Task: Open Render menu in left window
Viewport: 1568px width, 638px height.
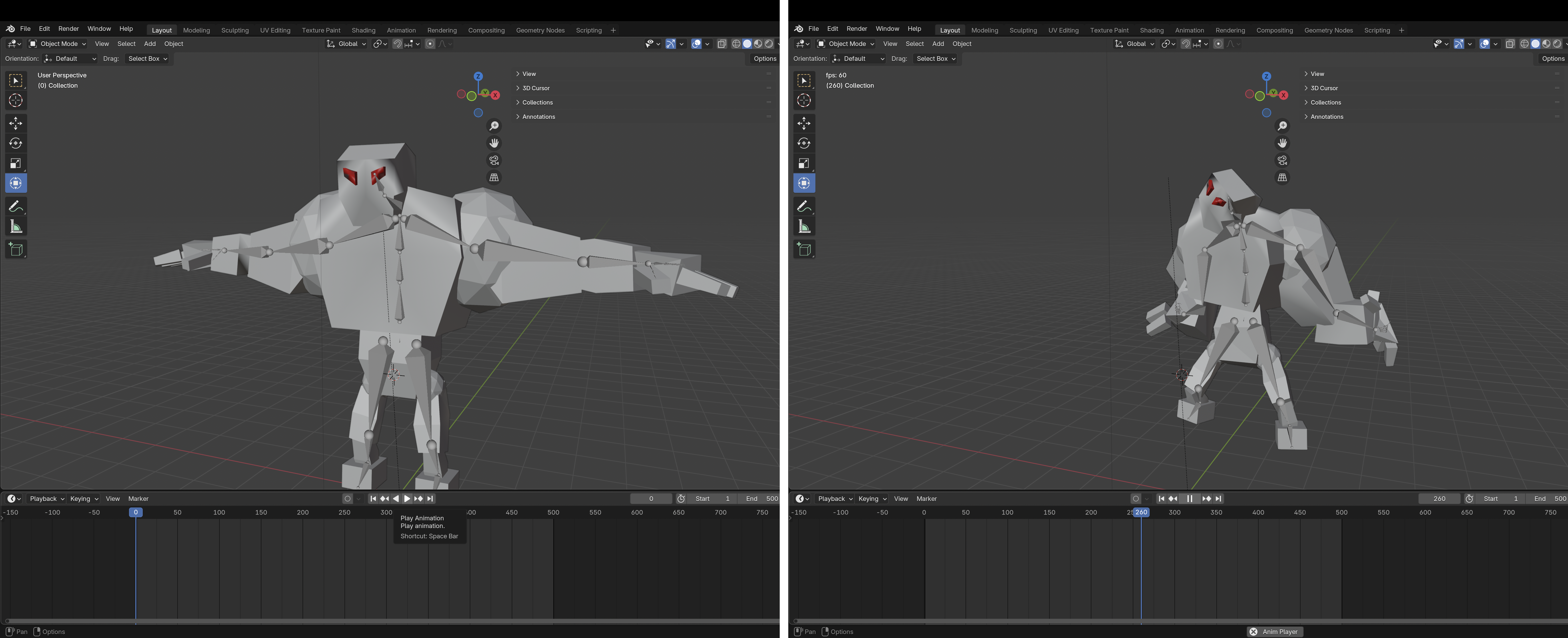Action: [69, 29]
